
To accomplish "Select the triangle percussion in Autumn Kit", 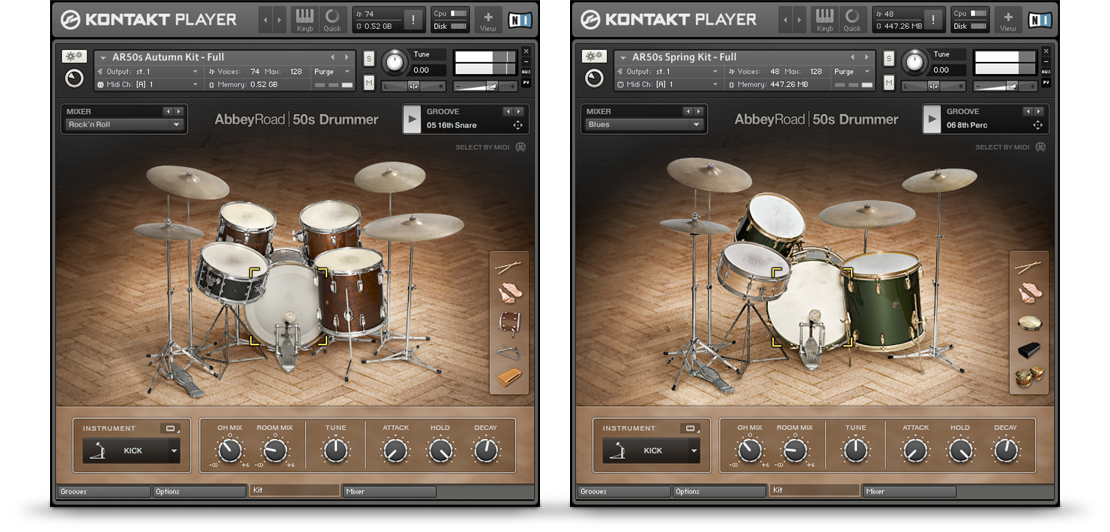I will pos(508,352).
